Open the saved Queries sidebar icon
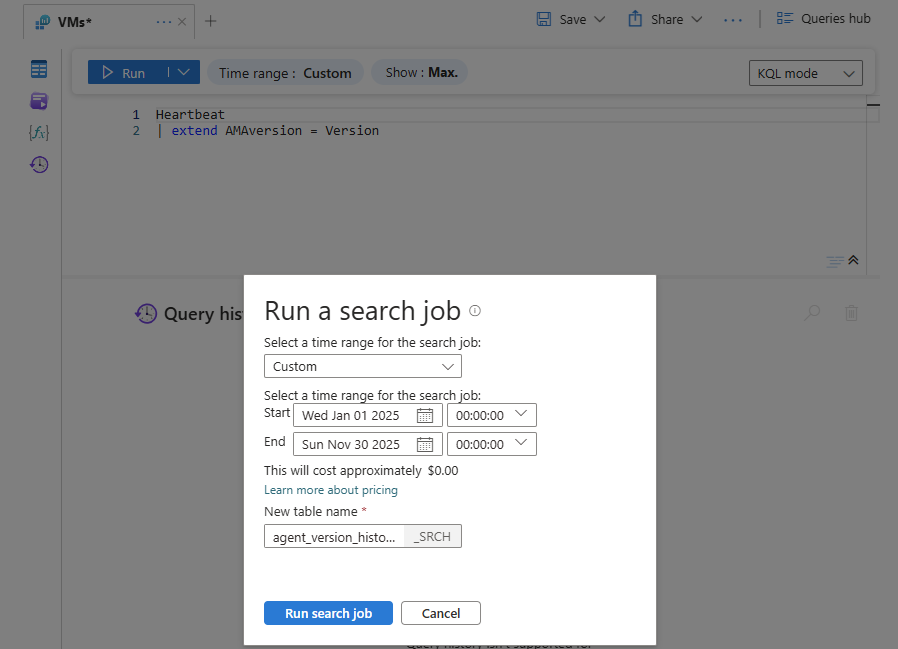The width and height of the screenshot is (898, 649). pyautogui.click(x=39, y=101)
